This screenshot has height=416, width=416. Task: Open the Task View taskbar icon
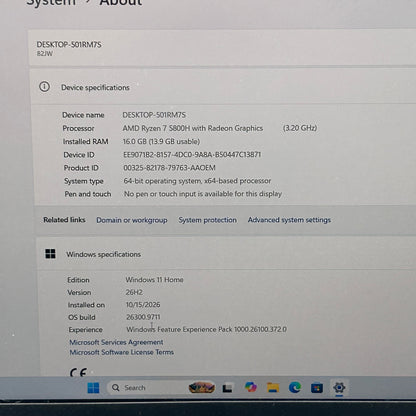point(227,388)
